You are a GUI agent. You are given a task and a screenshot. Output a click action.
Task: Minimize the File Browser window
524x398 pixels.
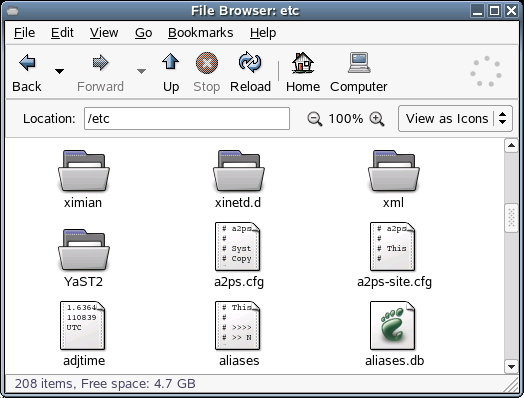click(x=477, y=11)
